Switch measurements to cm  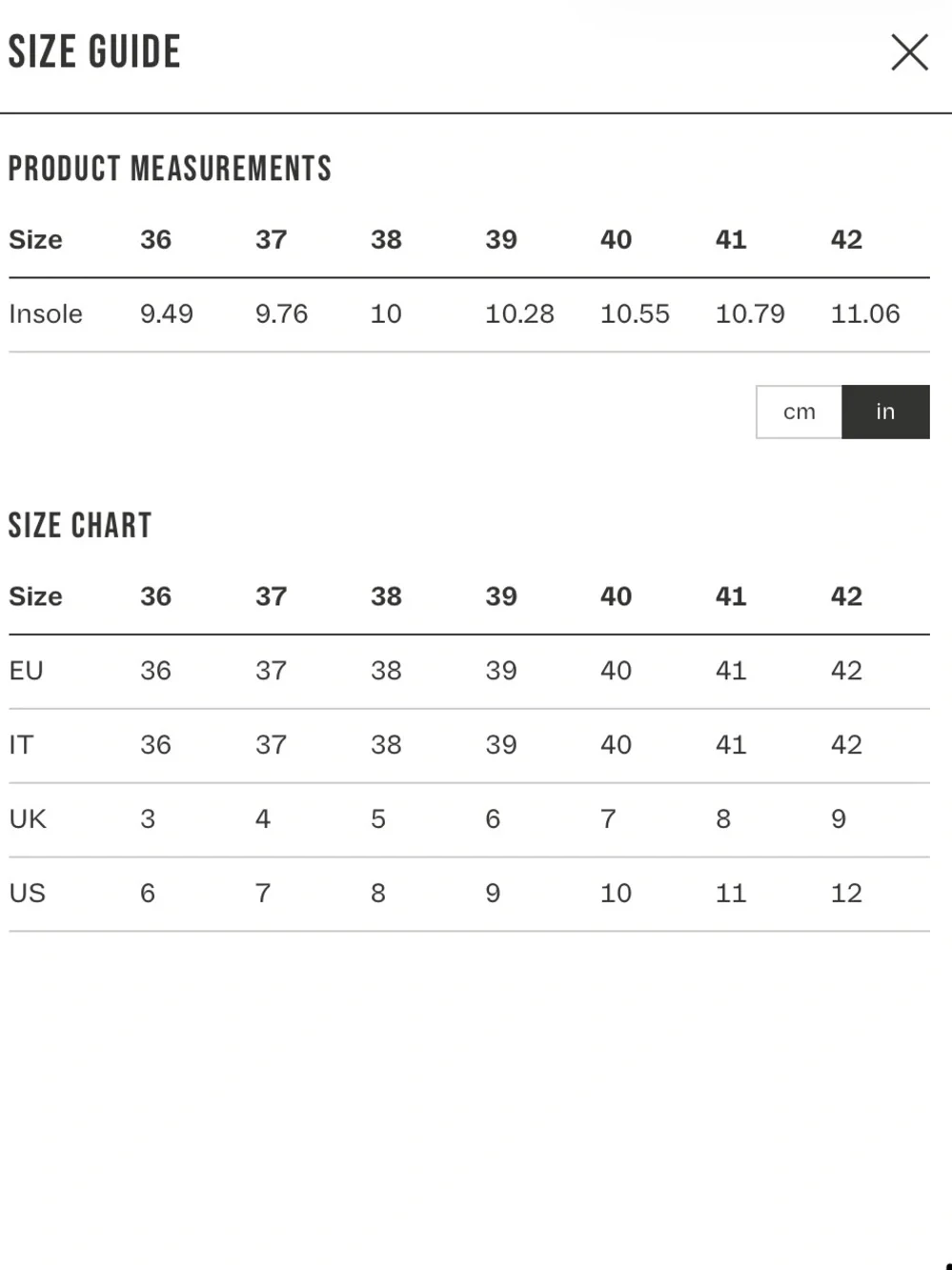[799, 412]
